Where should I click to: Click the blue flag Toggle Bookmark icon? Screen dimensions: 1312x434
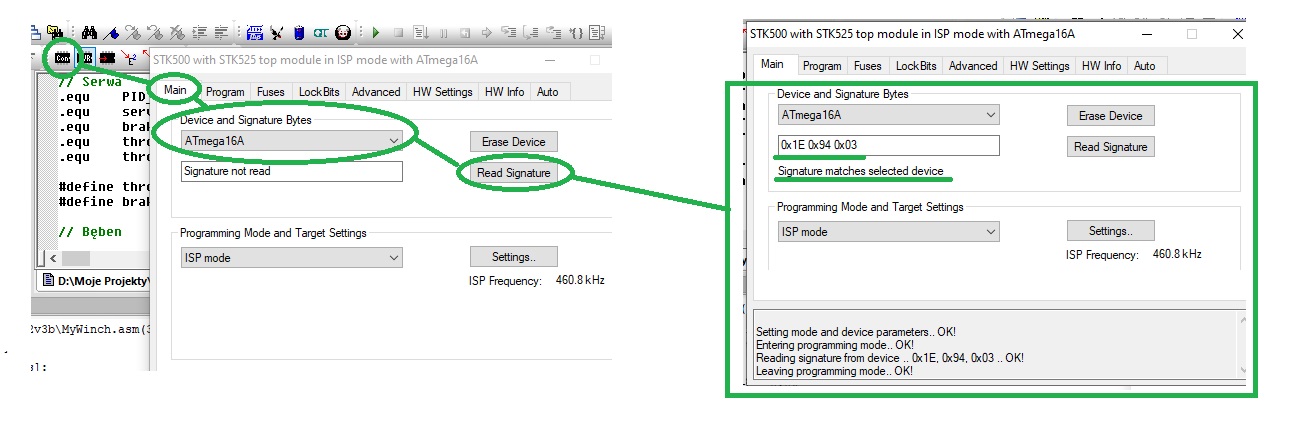[x=111, y=33]
